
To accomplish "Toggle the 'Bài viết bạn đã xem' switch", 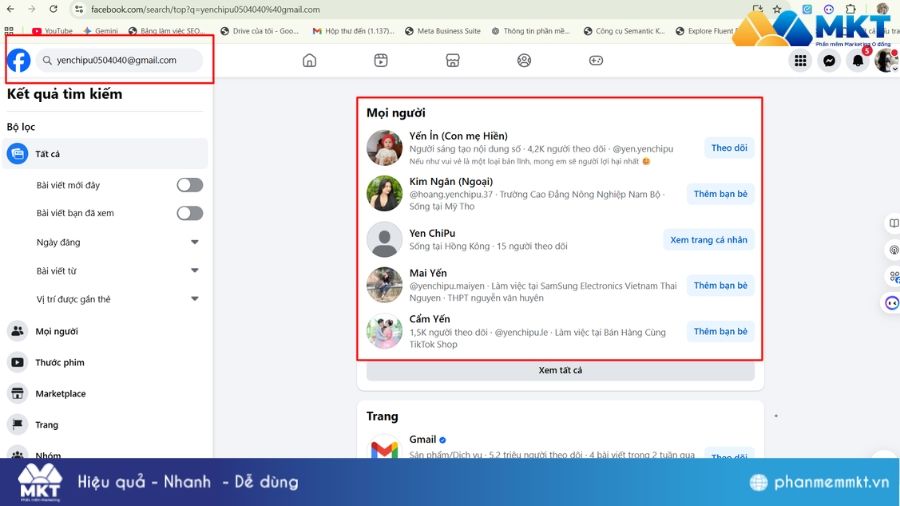I will pyautogui.click(x=190, y=213).
